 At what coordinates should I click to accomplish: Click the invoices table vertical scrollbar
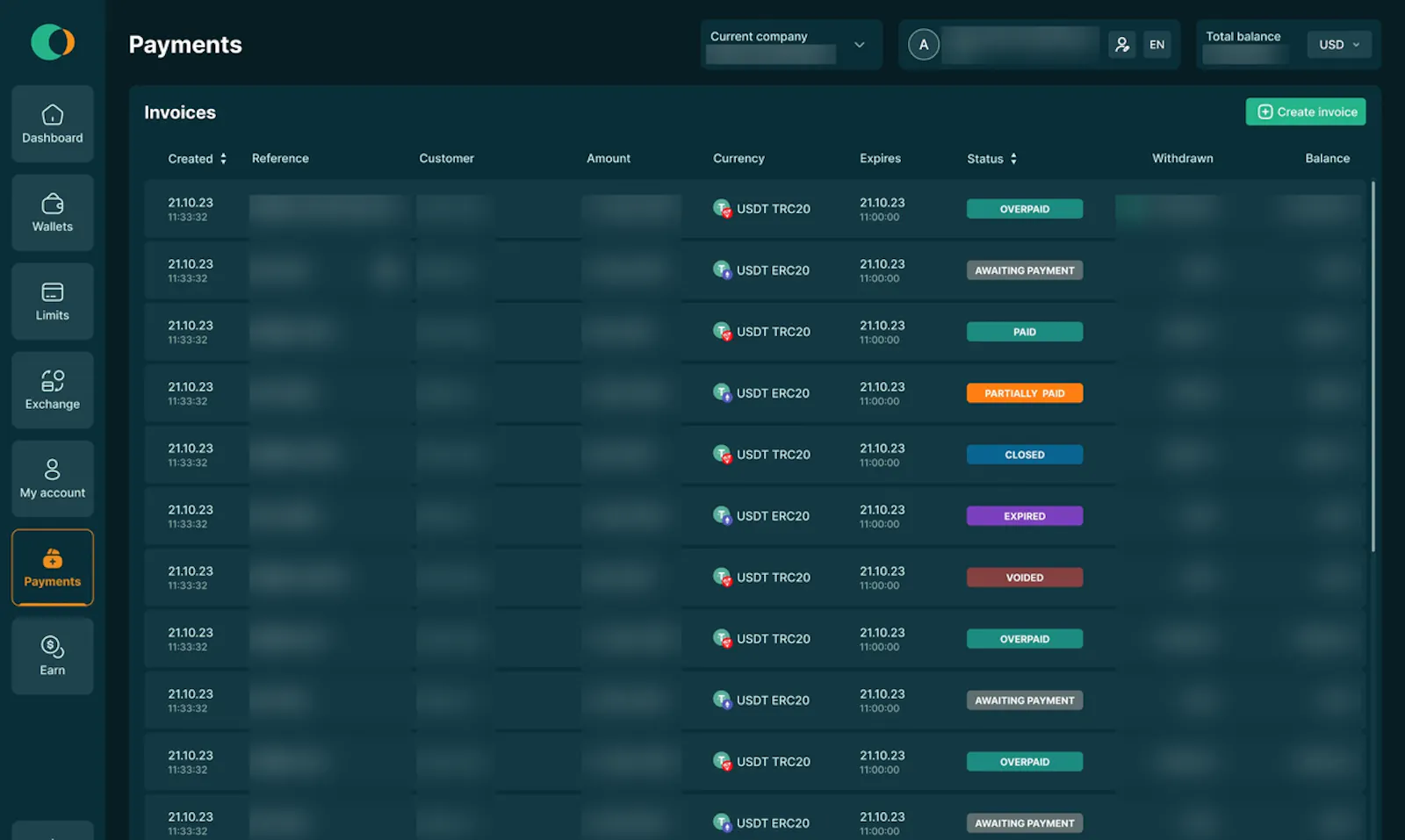1373,366
